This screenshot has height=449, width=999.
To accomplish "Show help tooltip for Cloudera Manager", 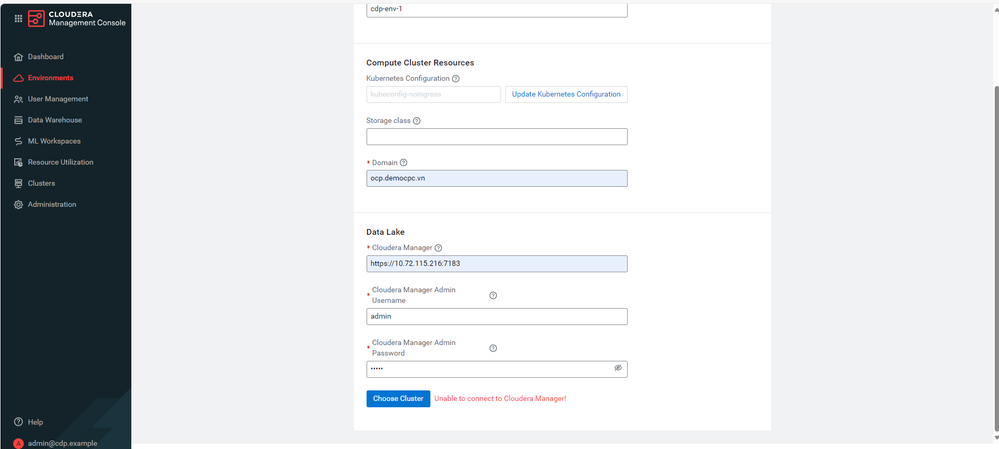I will pyautogui.click(x=438, y=248).
